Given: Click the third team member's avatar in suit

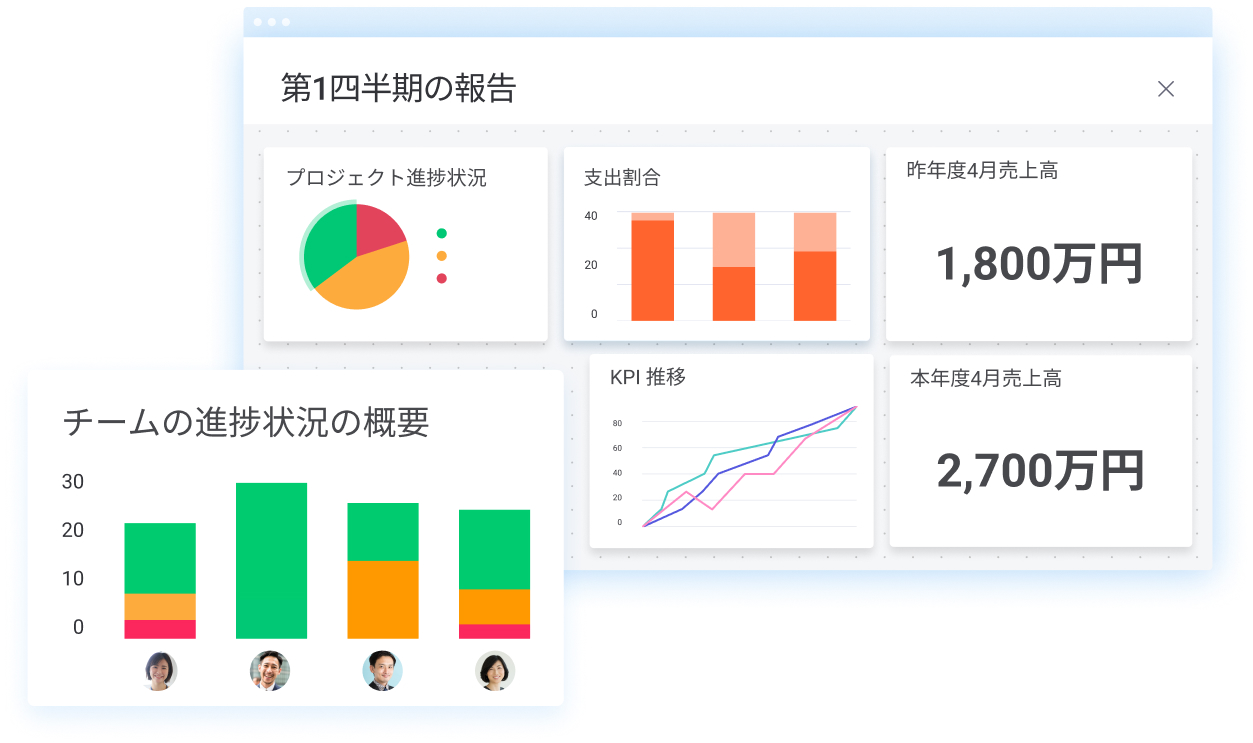Looking at the screenshot, I should [382, 671].
